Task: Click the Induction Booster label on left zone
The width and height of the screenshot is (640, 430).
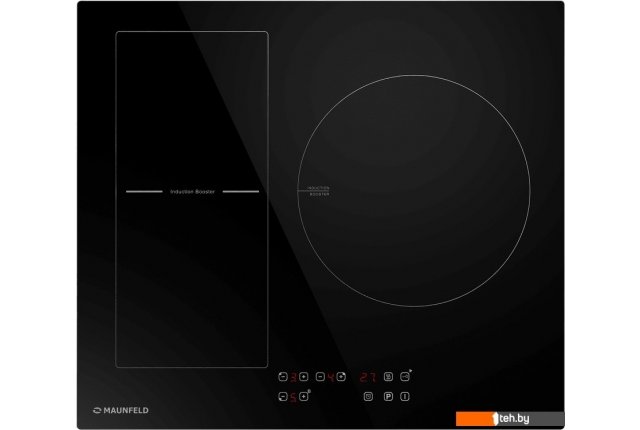Action: [x=192, y=191]
